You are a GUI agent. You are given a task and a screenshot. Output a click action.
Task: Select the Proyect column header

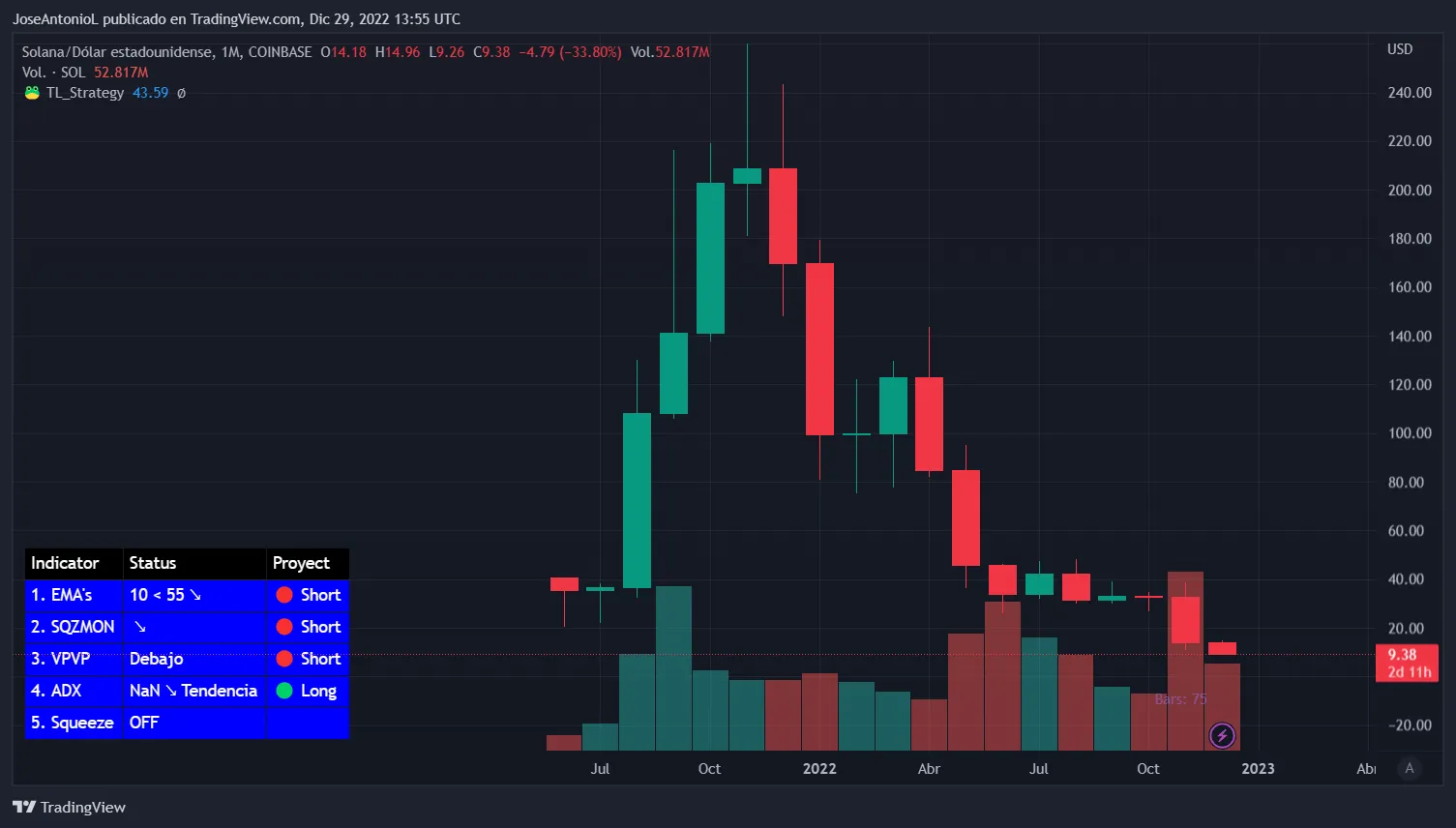[x=301, y=563]
